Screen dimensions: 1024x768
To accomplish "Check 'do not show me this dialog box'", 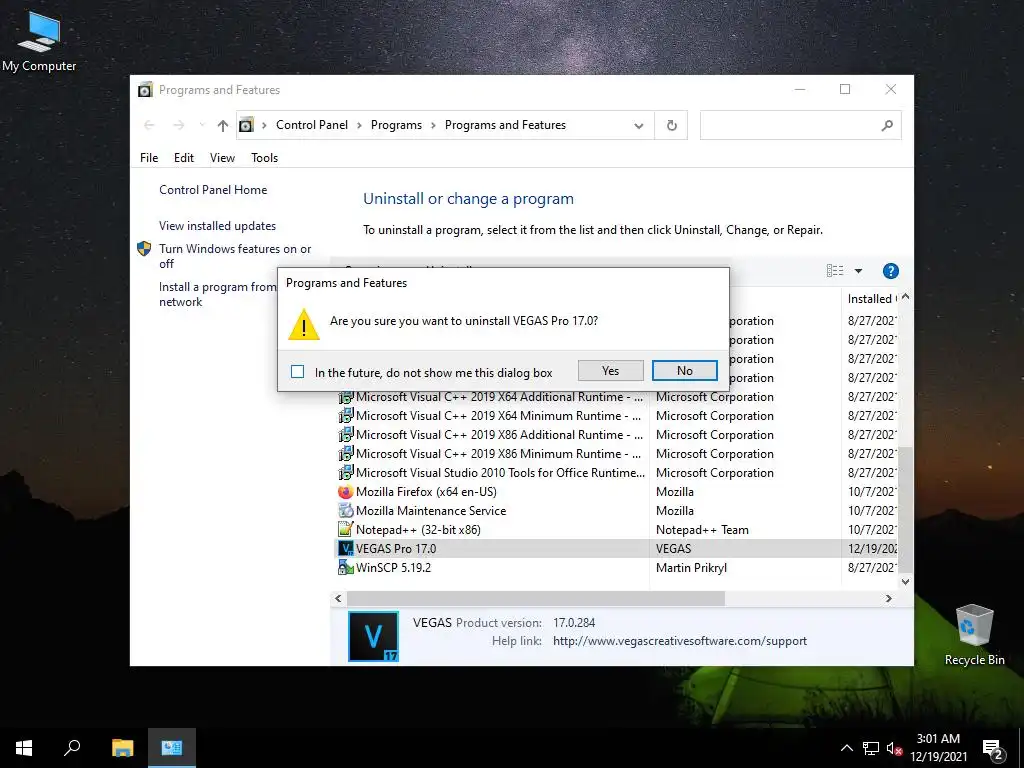I will click(x=297, y=372).
